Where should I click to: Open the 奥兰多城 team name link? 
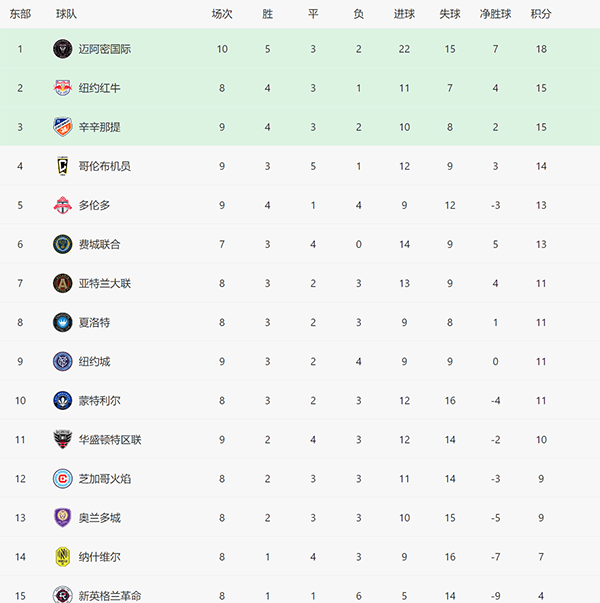tap(99, 517)
